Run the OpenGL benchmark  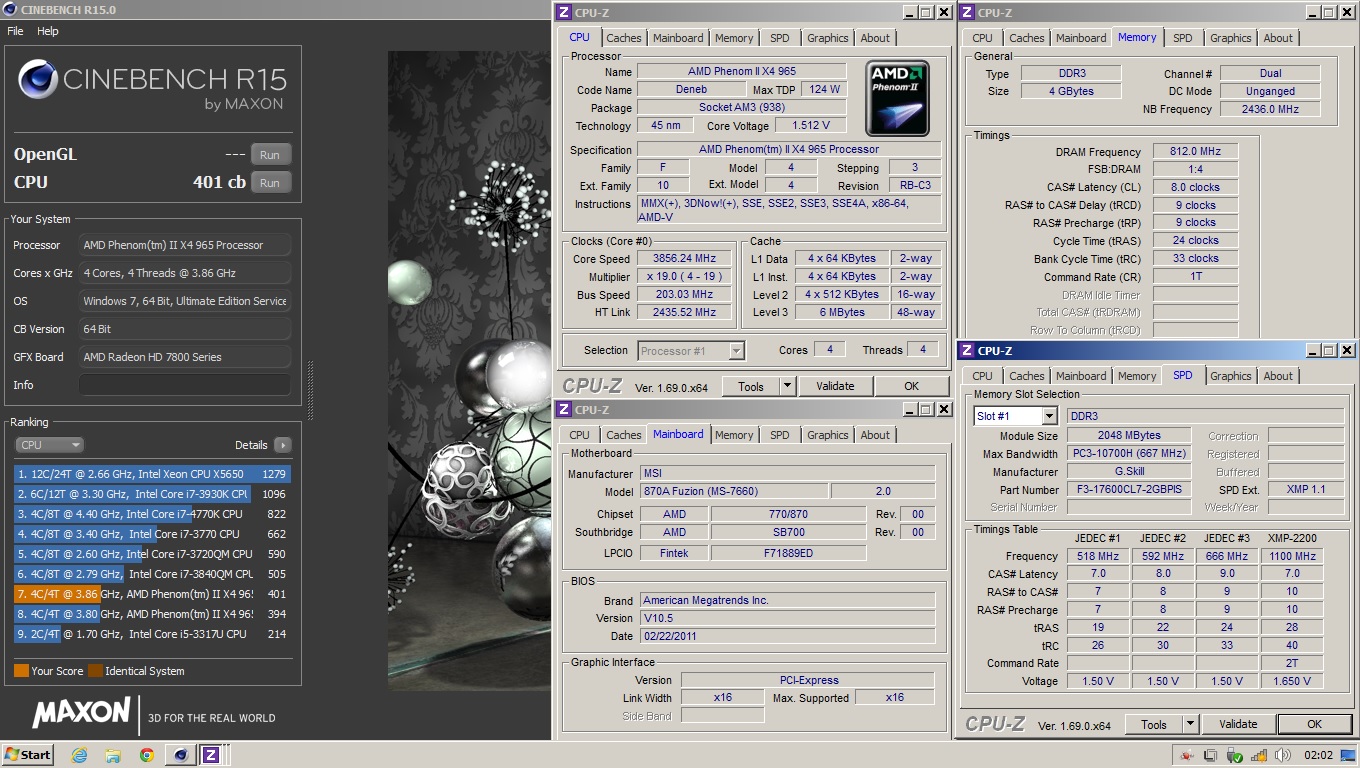tap(270, 155)
